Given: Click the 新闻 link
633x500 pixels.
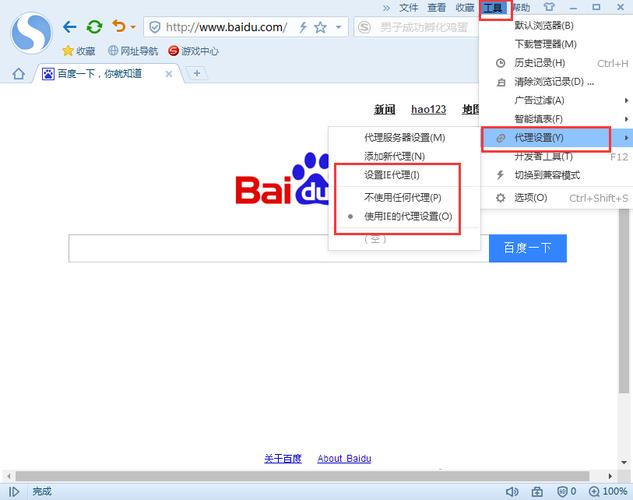Looking at the screenshot, I should pyautogui.click(x=384, y=109).
